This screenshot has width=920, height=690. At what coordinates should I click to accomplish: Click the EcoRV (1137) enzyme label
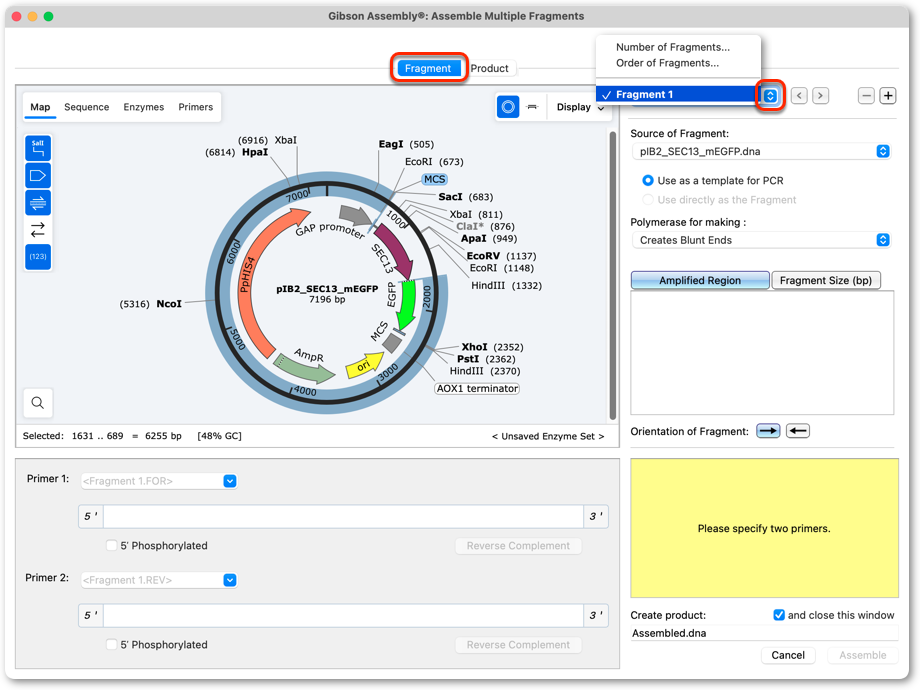click(x=501, y=256)
